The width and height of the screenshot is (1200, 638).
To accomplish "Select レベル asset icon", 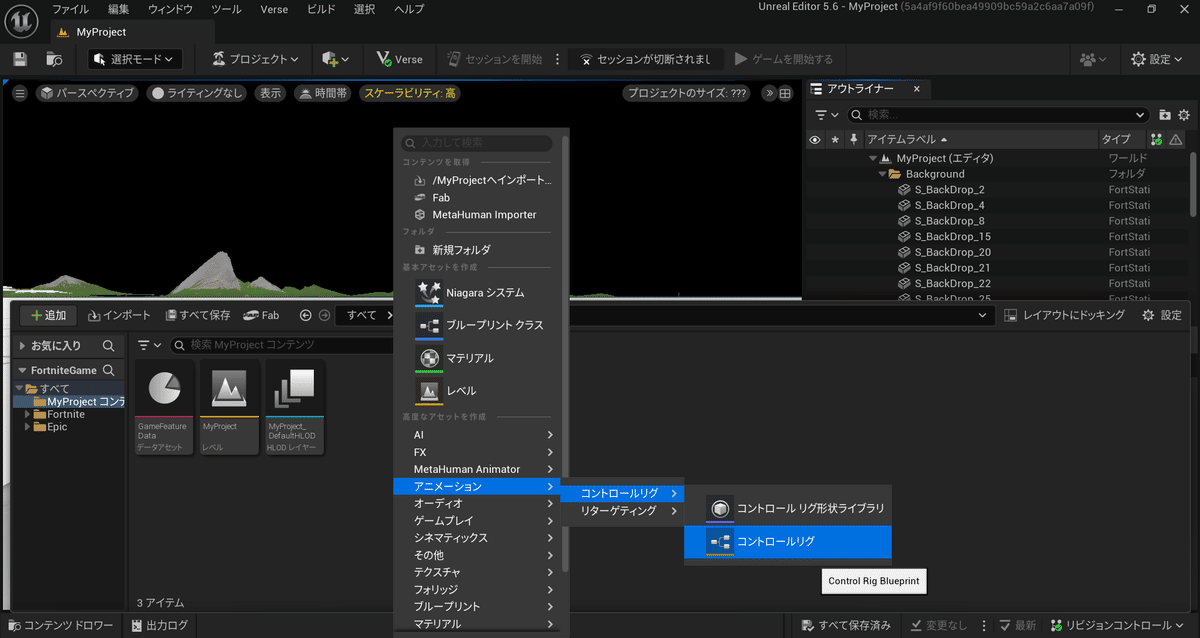I will click(x=429, y=391).
